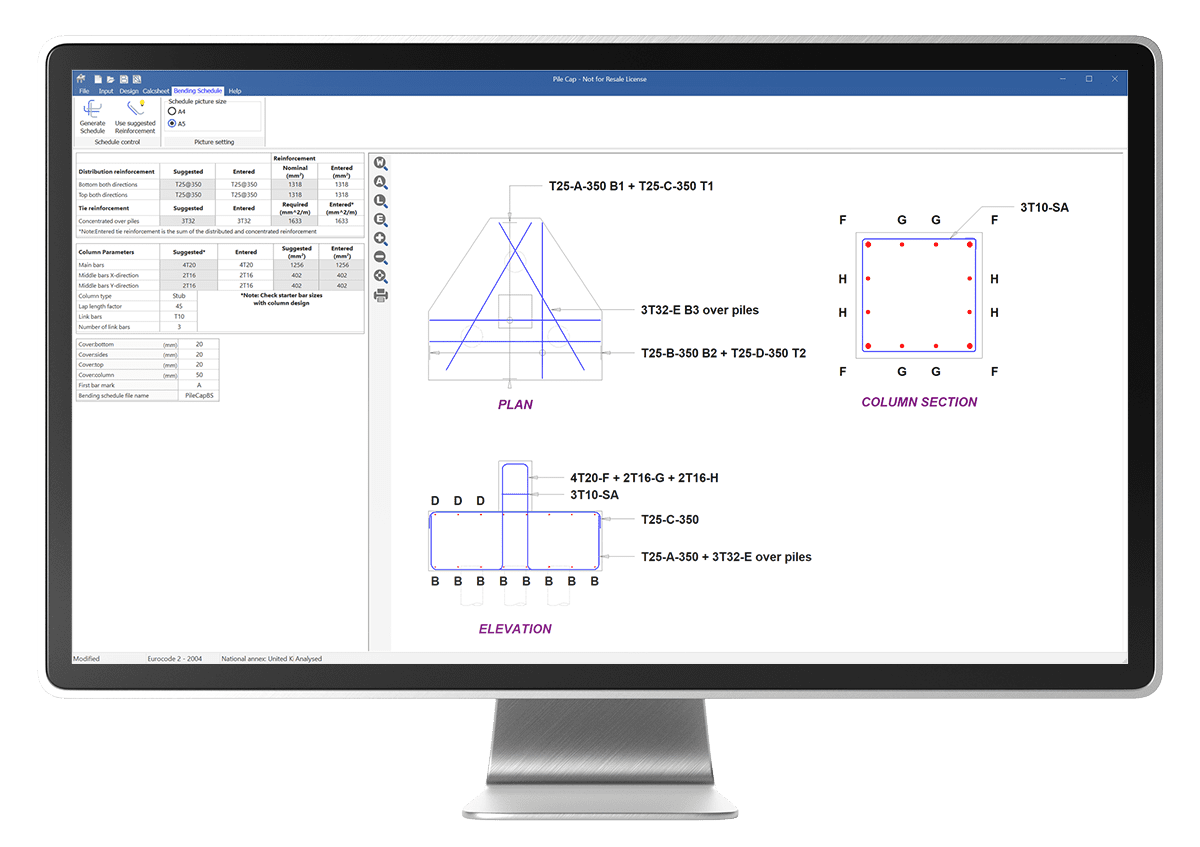Click the zoom extents (E) magnifier
The image size is (1200, 847).
point(380,220)
